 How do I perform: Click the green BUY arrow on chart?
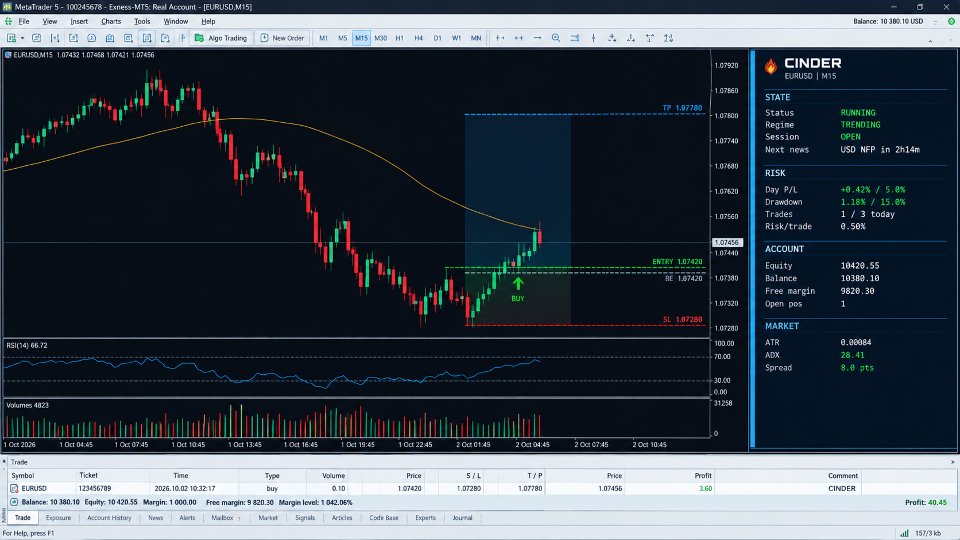coord(518,283)
